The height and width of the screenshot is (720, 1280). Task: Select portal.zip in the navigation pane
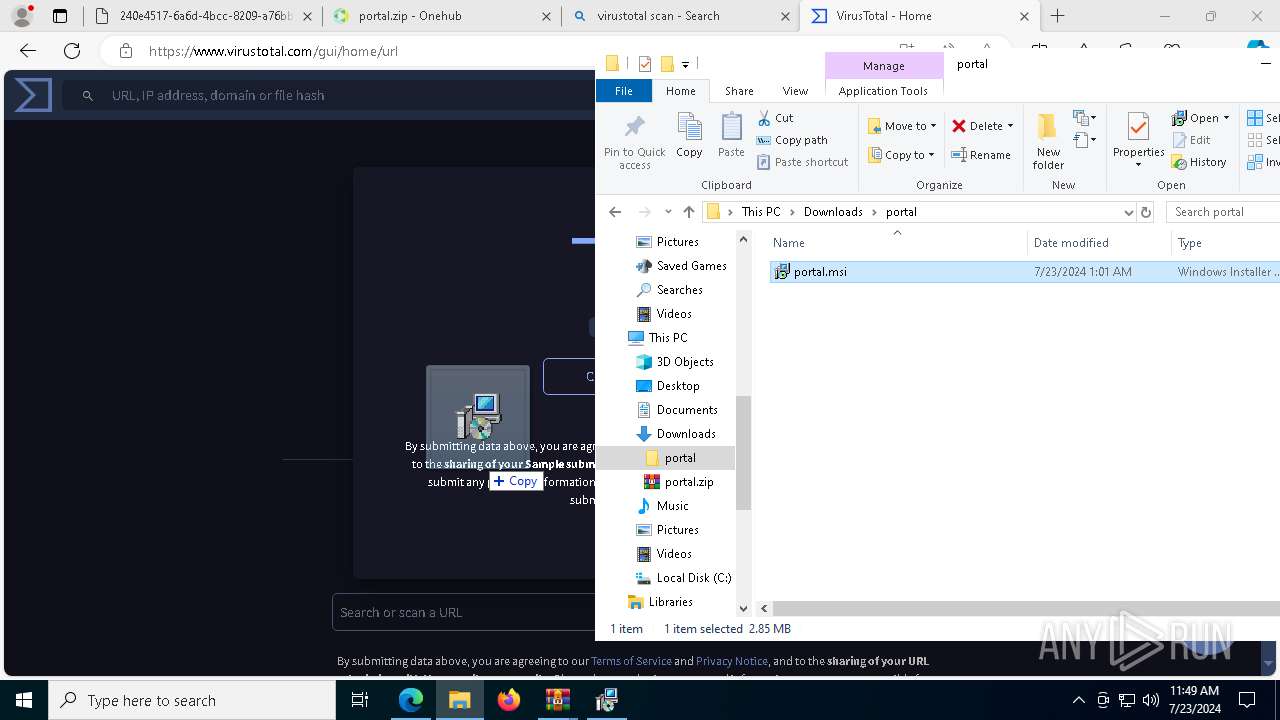click(x=689, y=482)
